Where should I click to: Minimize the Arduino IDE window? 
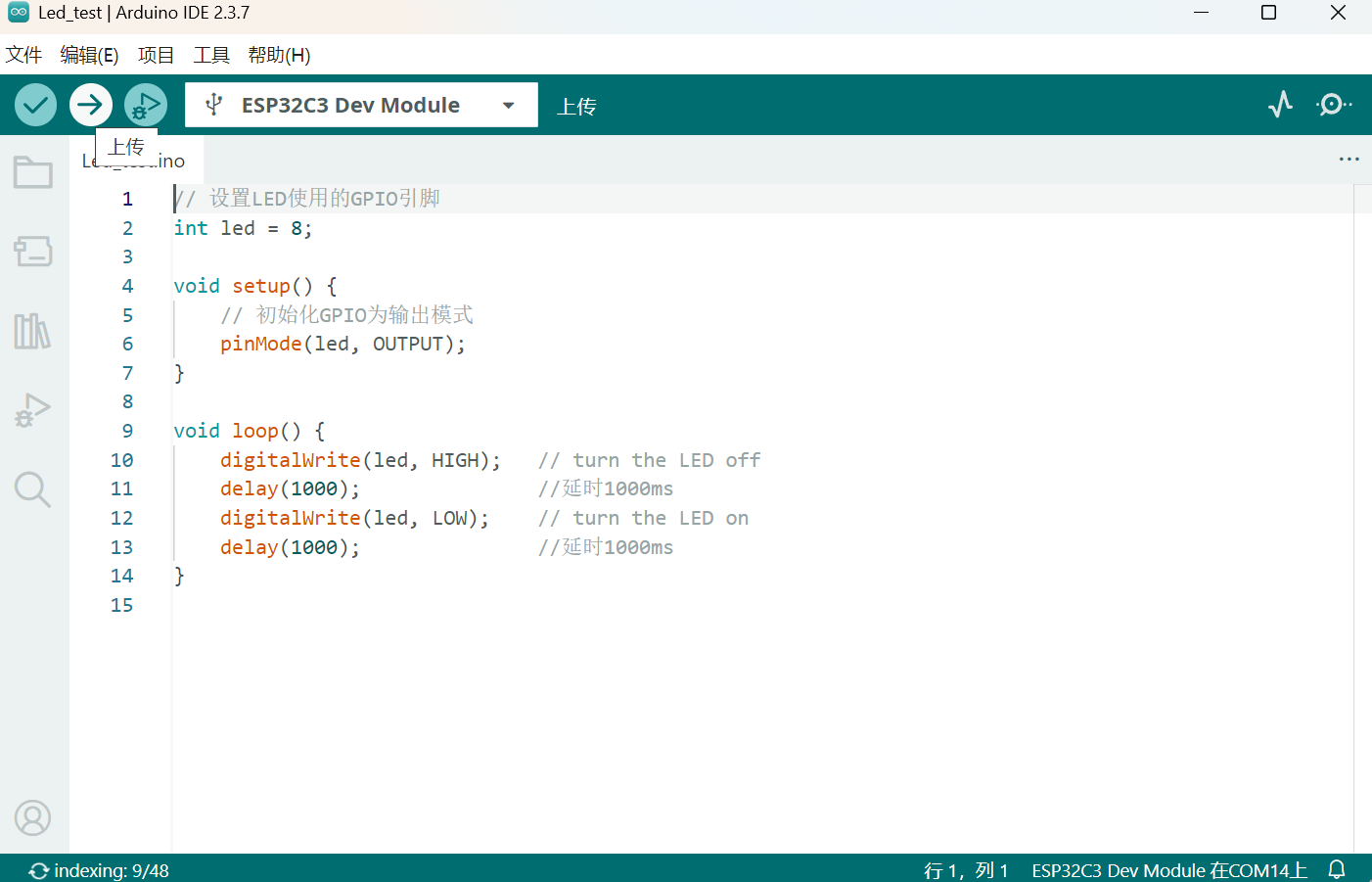coord(1201,13)
